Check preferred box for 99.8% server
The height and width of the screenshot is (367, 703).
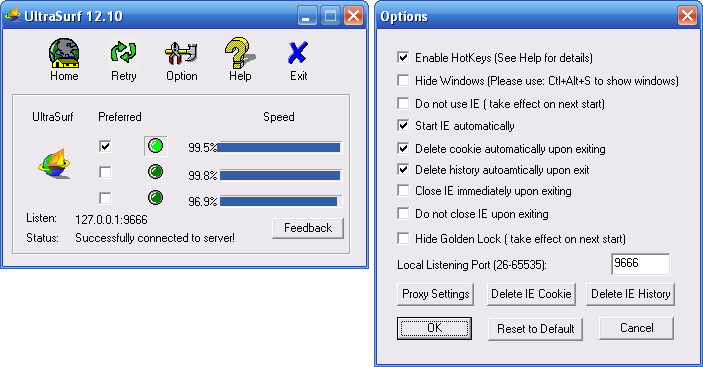pyautogui.click(x=105, y=173)
